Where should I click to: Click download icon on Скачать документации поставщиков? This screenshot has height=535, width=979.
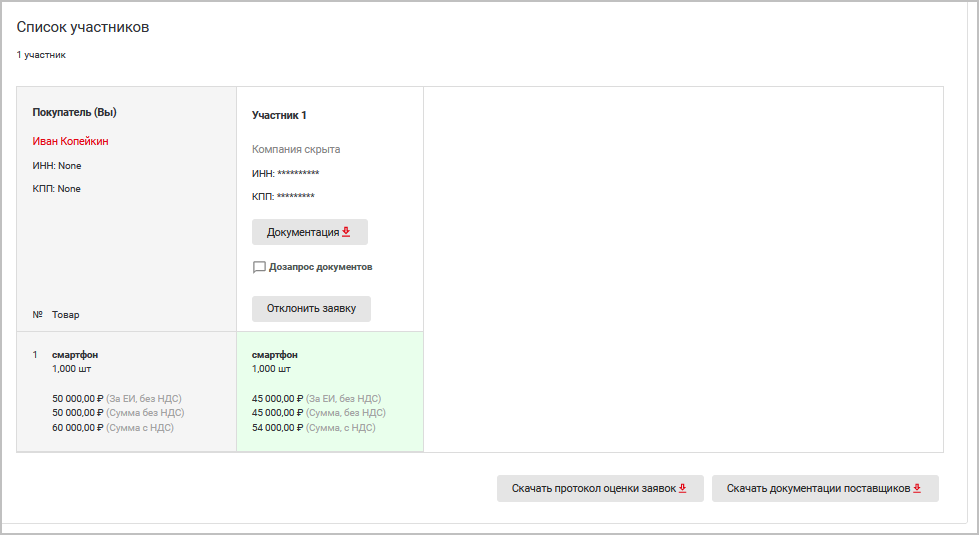pos(917,489)
